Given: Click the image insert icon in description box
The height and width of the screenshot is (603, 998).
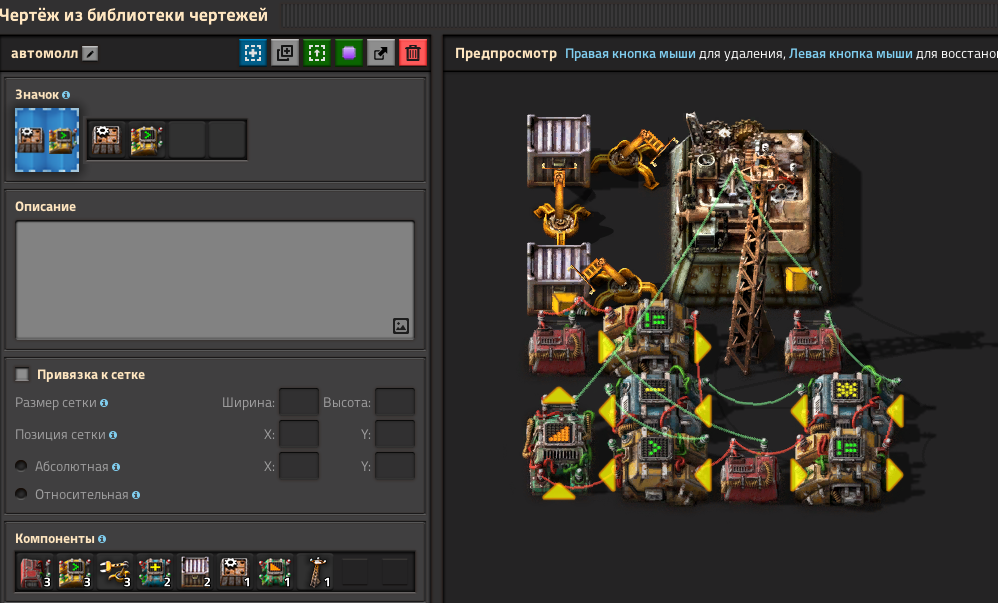Looking at the screenshot, I should pyautogui.click(x=401, y=326).
